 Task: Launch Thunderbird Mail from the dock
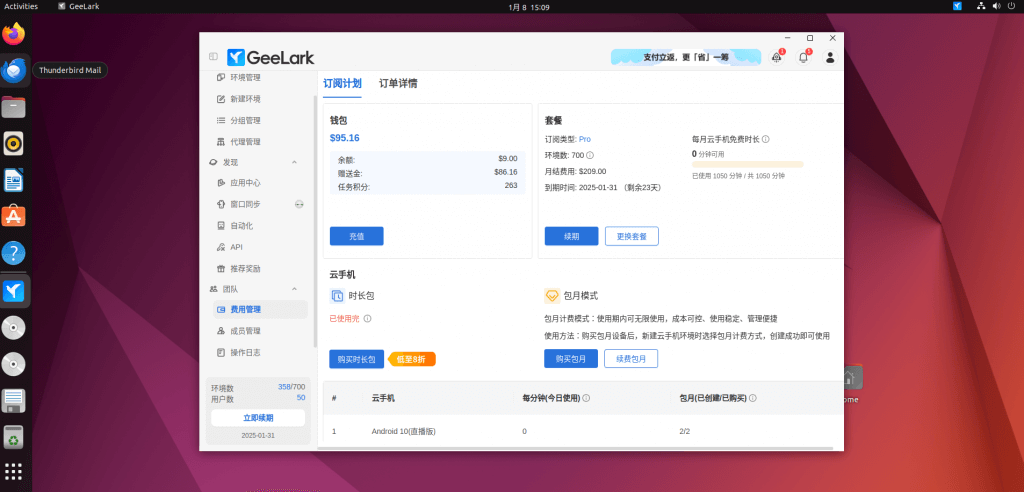coord(14,70)
